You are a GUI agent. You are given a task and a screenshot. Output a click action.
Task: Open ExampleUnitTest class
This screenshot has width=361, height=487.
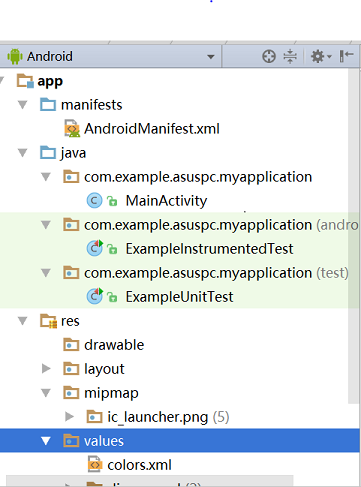[179, 297]
